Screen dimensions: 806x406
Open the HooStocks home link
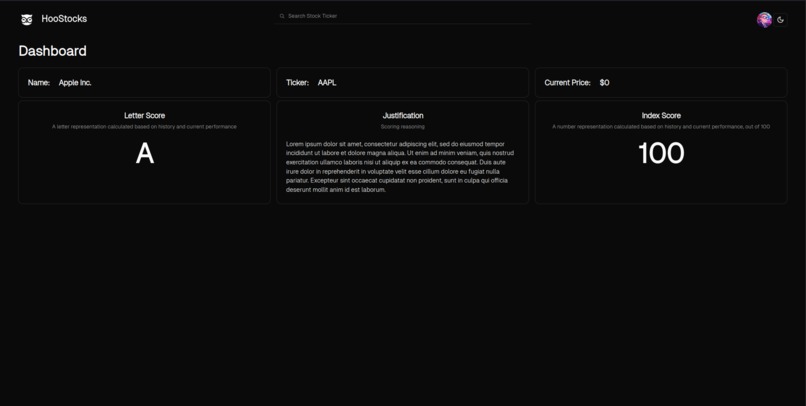64,19
